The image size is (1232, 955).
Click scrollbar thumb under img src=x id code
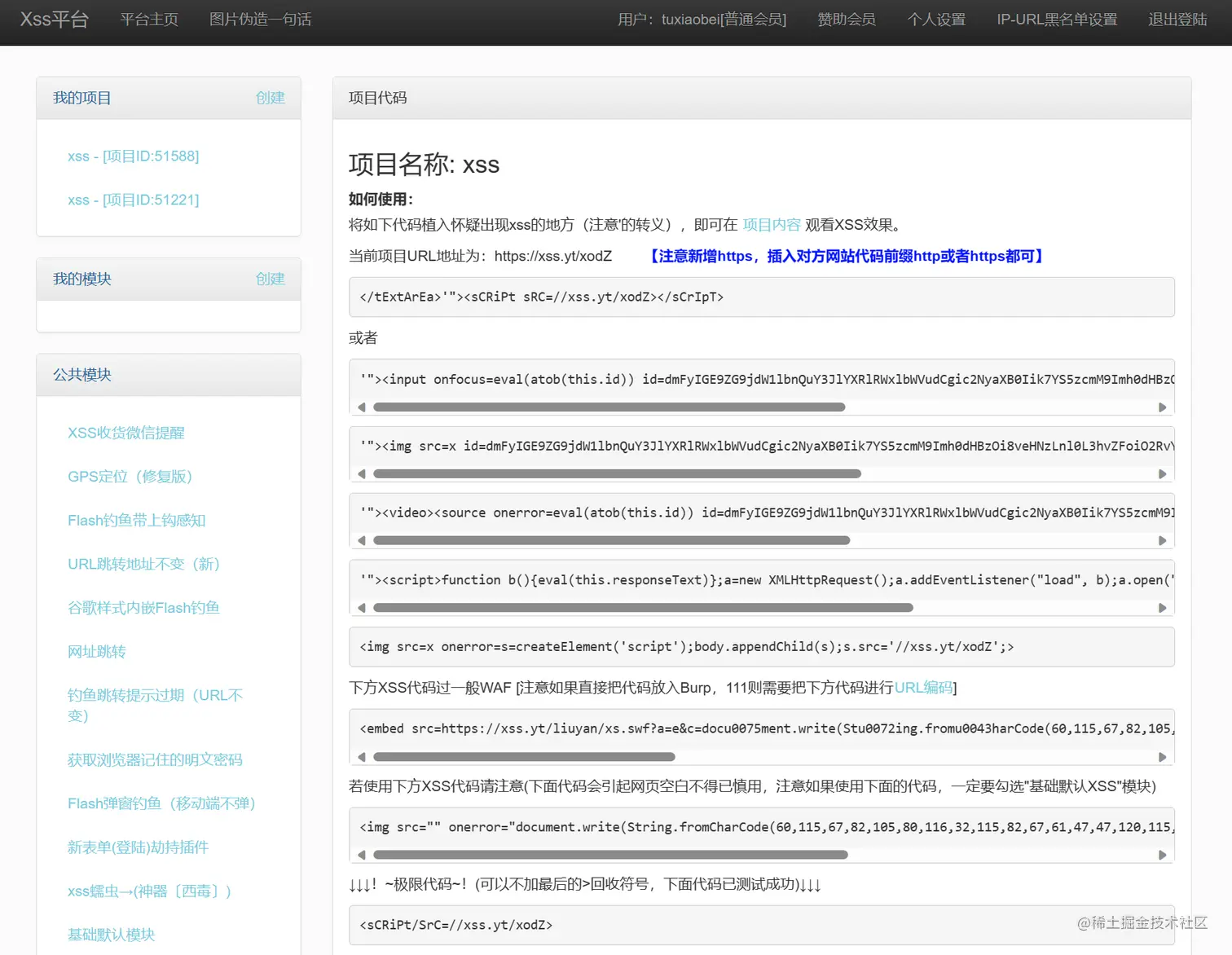click(x=617, y=474)
